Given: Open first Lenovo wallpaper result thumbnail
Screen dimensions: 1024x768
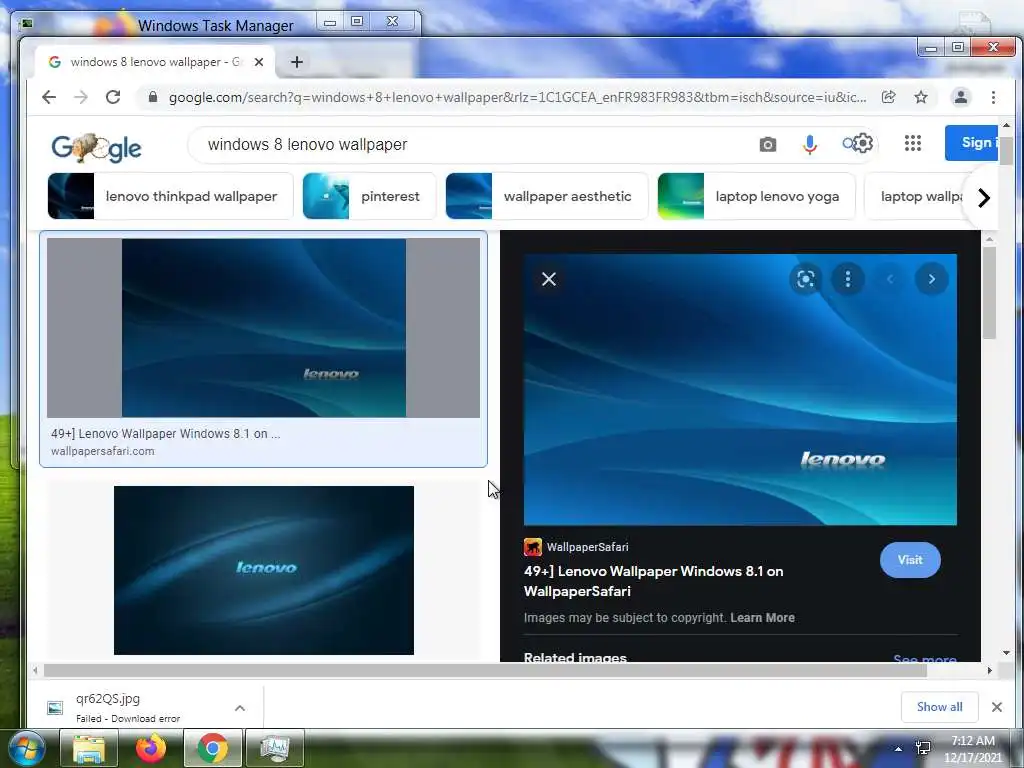Looking at the screenshot, I should [x=263, y=327].
